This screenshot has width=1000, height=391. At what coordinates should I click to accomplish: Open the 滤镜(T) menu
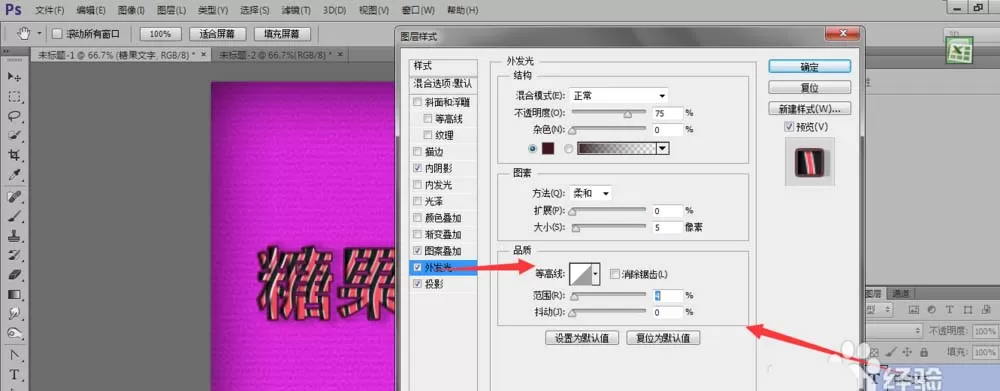(x=295, y=10)
